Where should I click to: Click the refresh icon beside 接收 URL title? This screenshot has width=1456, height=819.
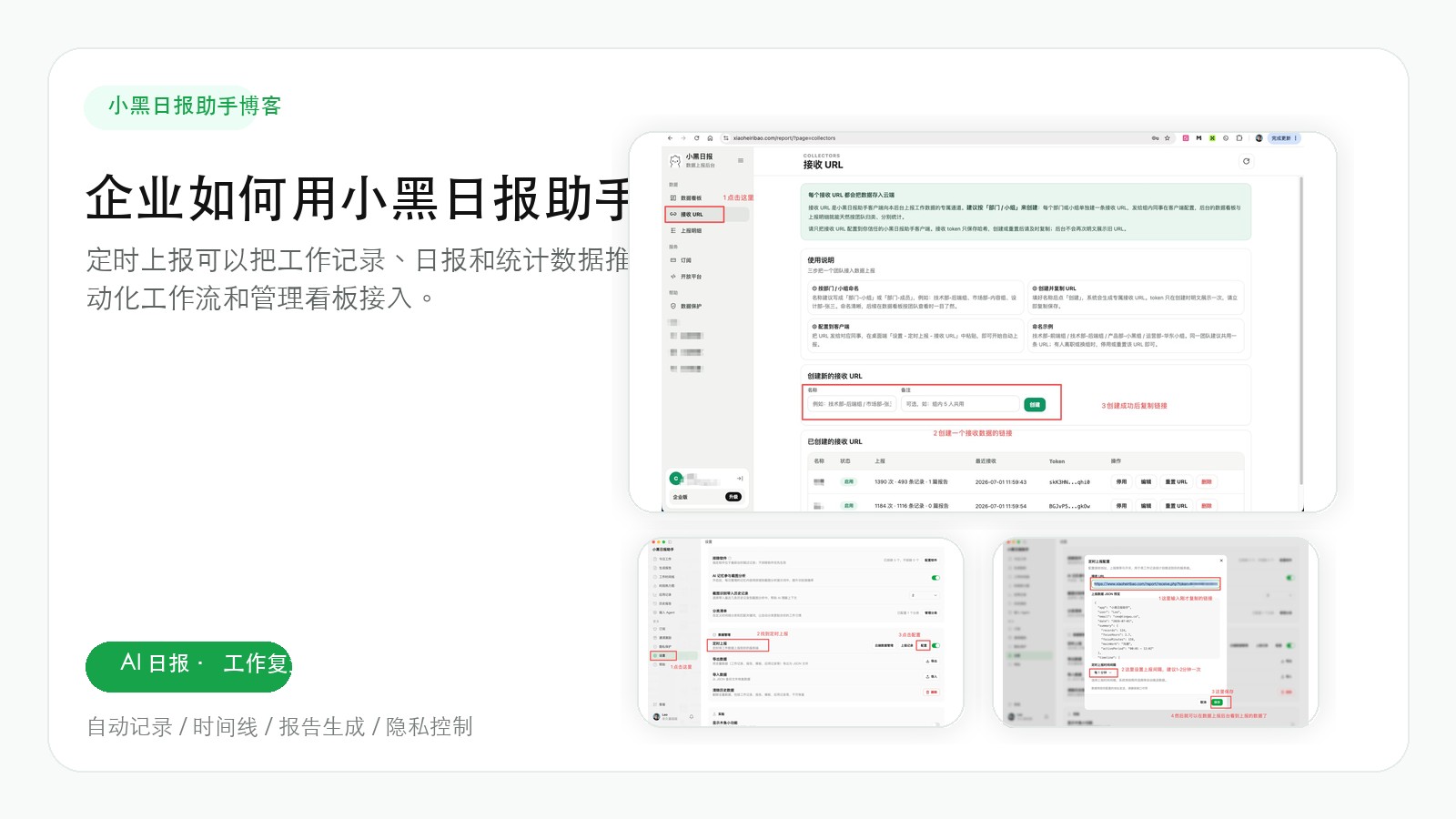point(1247,161)
